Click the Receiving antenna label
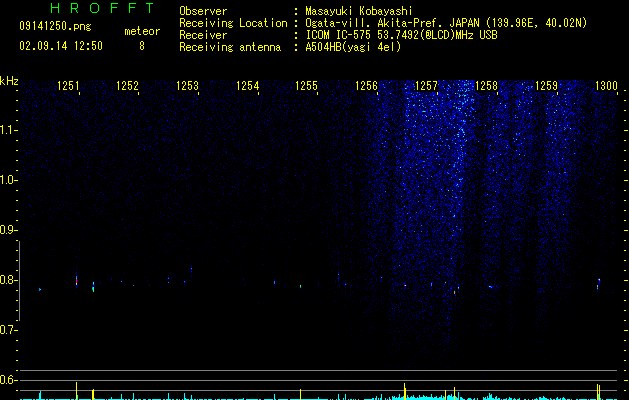629x400 pixels. click(230, 47)
